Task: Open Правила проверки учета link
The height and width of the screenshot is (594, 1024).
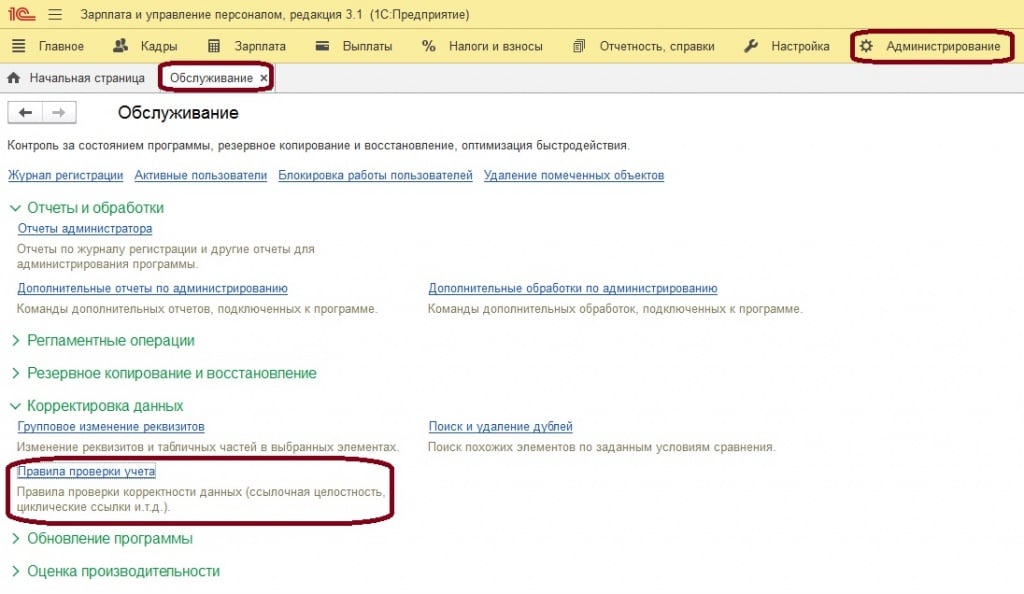Action: pyautogui.click(x=86, y=471)
